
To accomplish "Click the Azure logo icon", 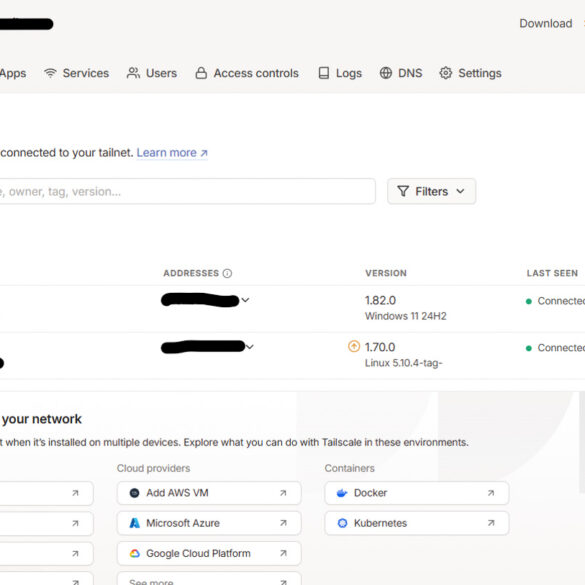I will tap(134, 523).
